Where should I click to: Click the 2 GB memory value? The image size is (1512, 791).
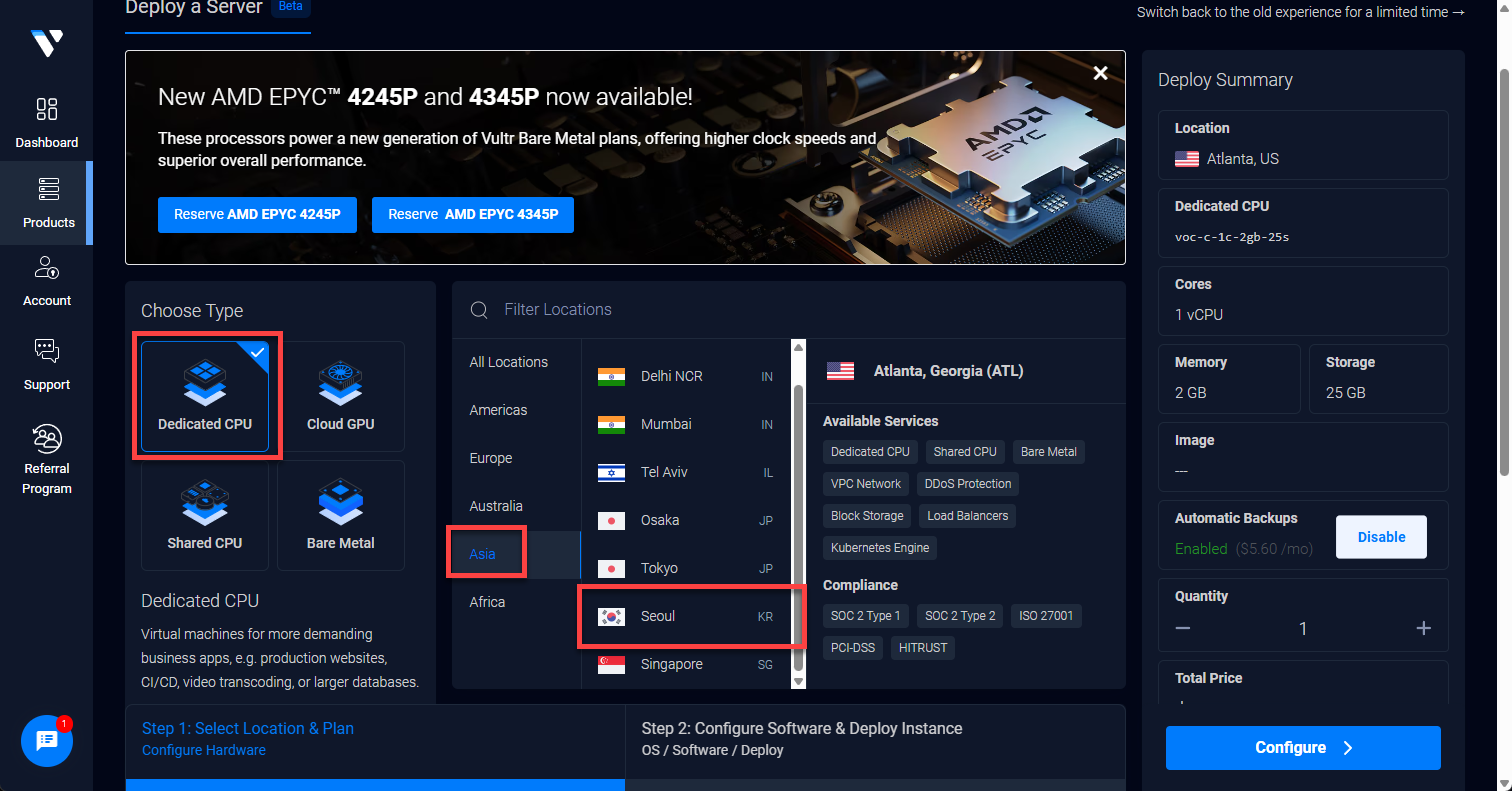coord(1191,393)
